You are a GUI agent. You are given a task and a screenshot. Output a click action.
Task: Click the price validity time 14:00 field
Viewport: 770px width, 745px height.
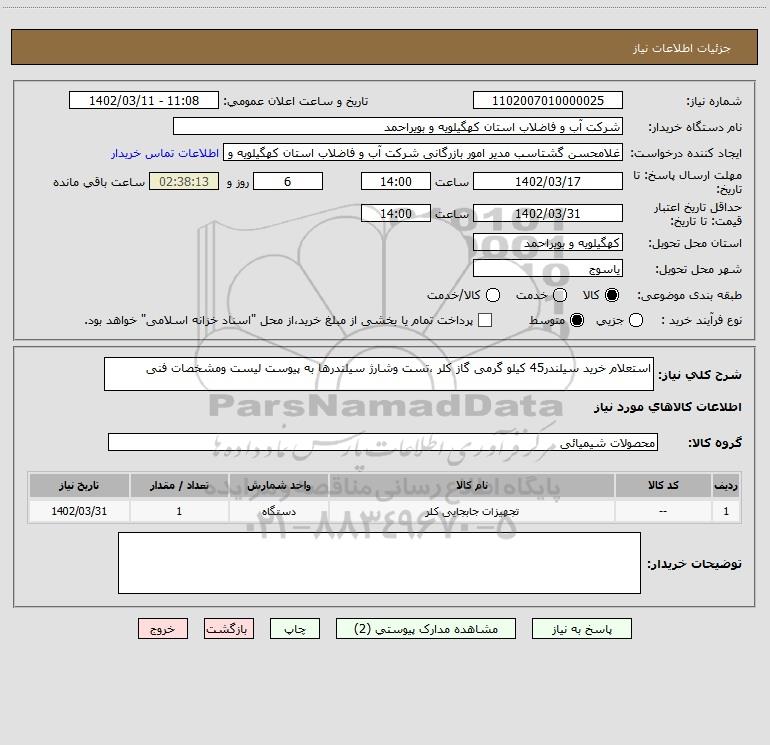click(396, 213)
